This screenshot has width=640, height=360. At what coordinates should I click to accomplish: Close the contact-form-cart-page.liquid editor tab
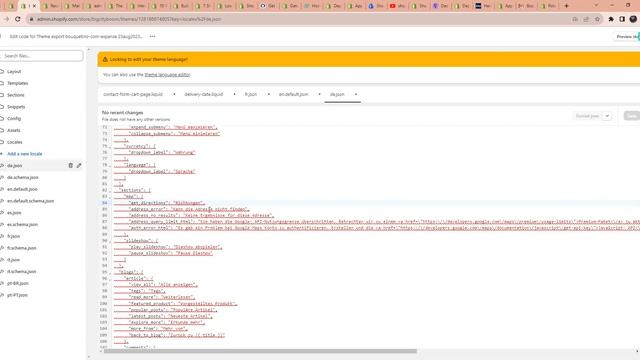[x=174, y=94]
